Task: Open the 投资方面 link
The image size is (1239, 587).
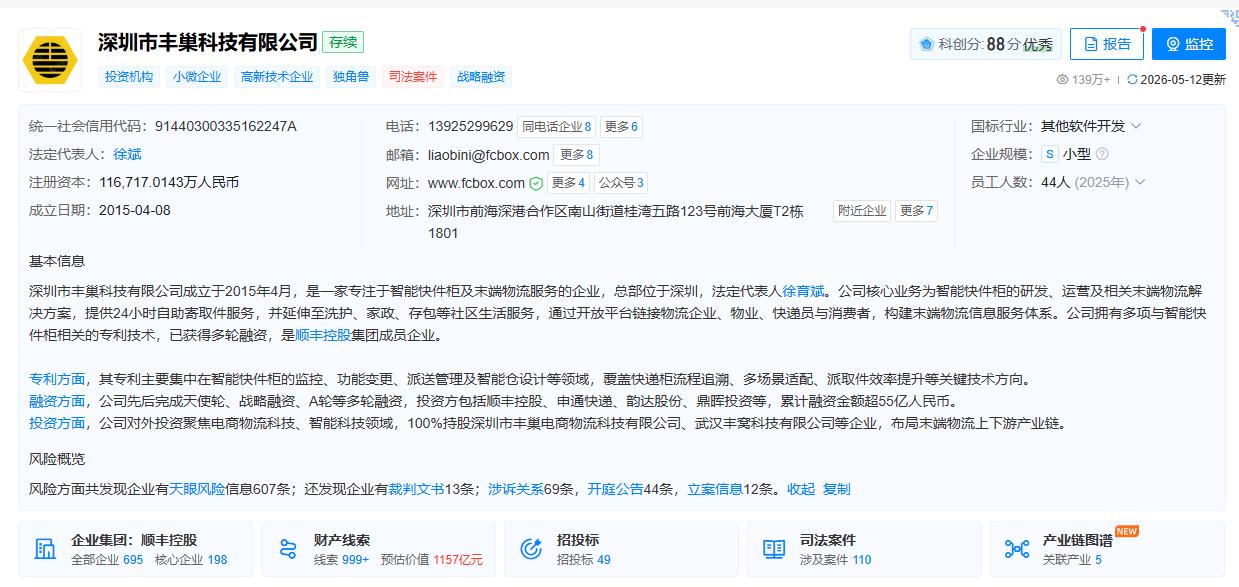Action: point(57,423)
